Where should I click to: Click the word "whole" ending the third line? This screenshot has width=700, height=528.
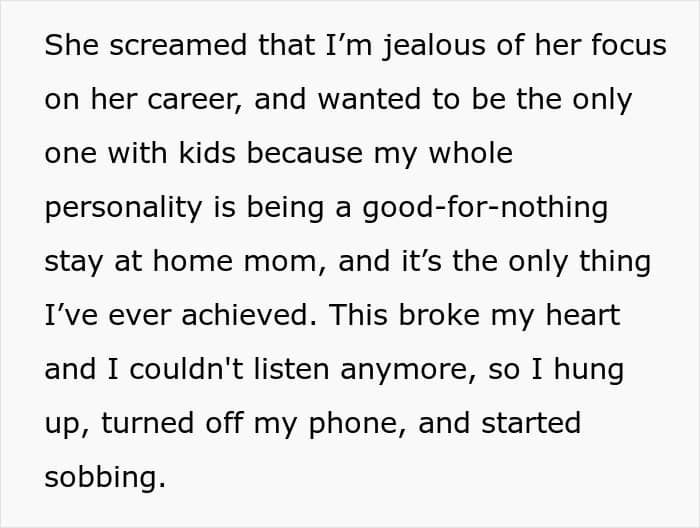click(x=471, y=153)
